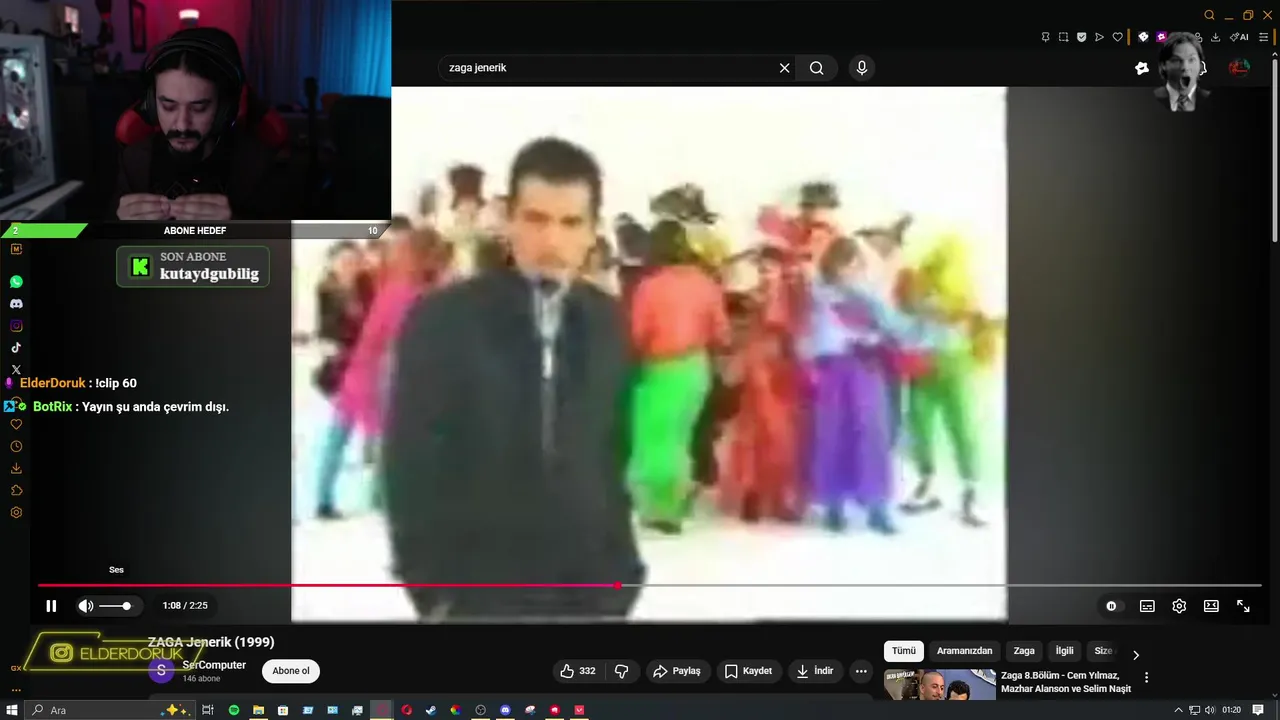1280x720 pixels.
Task: Open the X (Twitter) sidebar icon
Action: 16,370
